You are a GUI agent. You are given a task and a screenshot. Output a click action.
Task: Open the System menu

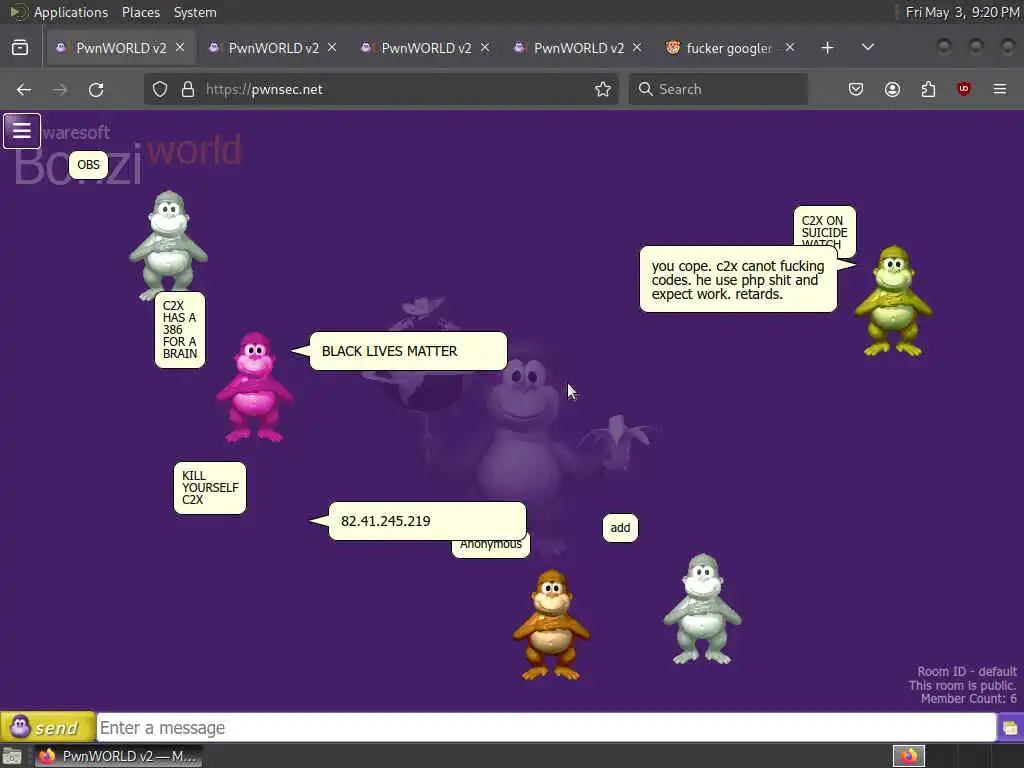pos(195,12)
